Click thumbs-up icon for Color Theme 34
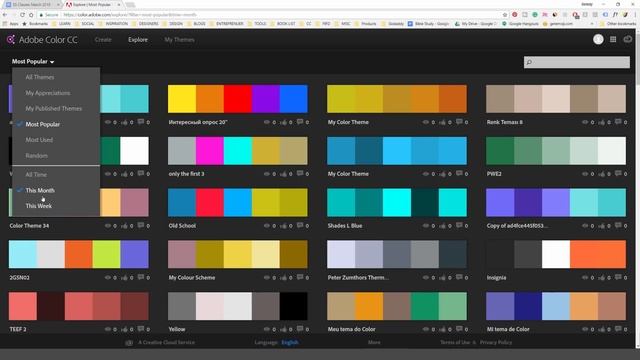 pos(124,226)
